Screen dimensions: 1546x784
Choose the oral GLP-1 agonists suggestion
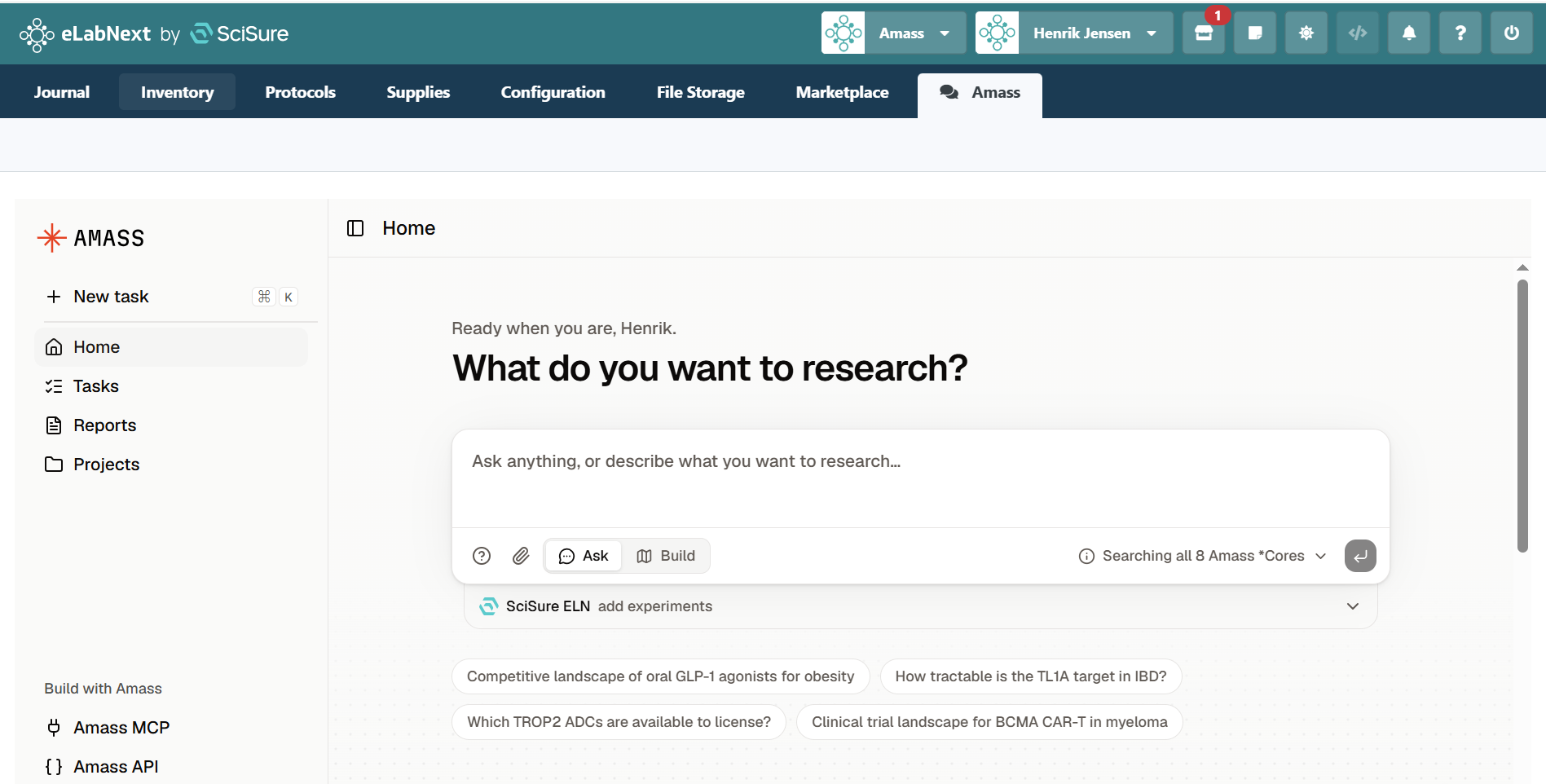661,676
